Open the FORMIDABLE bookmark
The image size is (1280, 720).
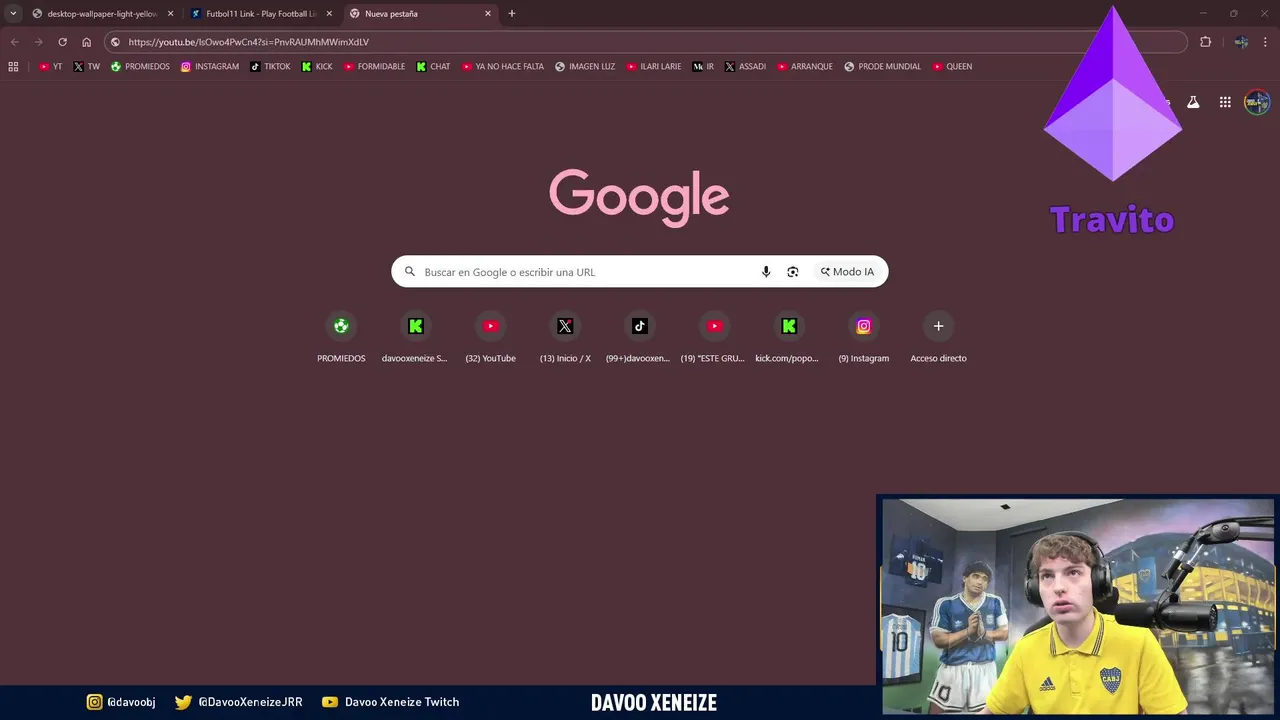[375, 67]
